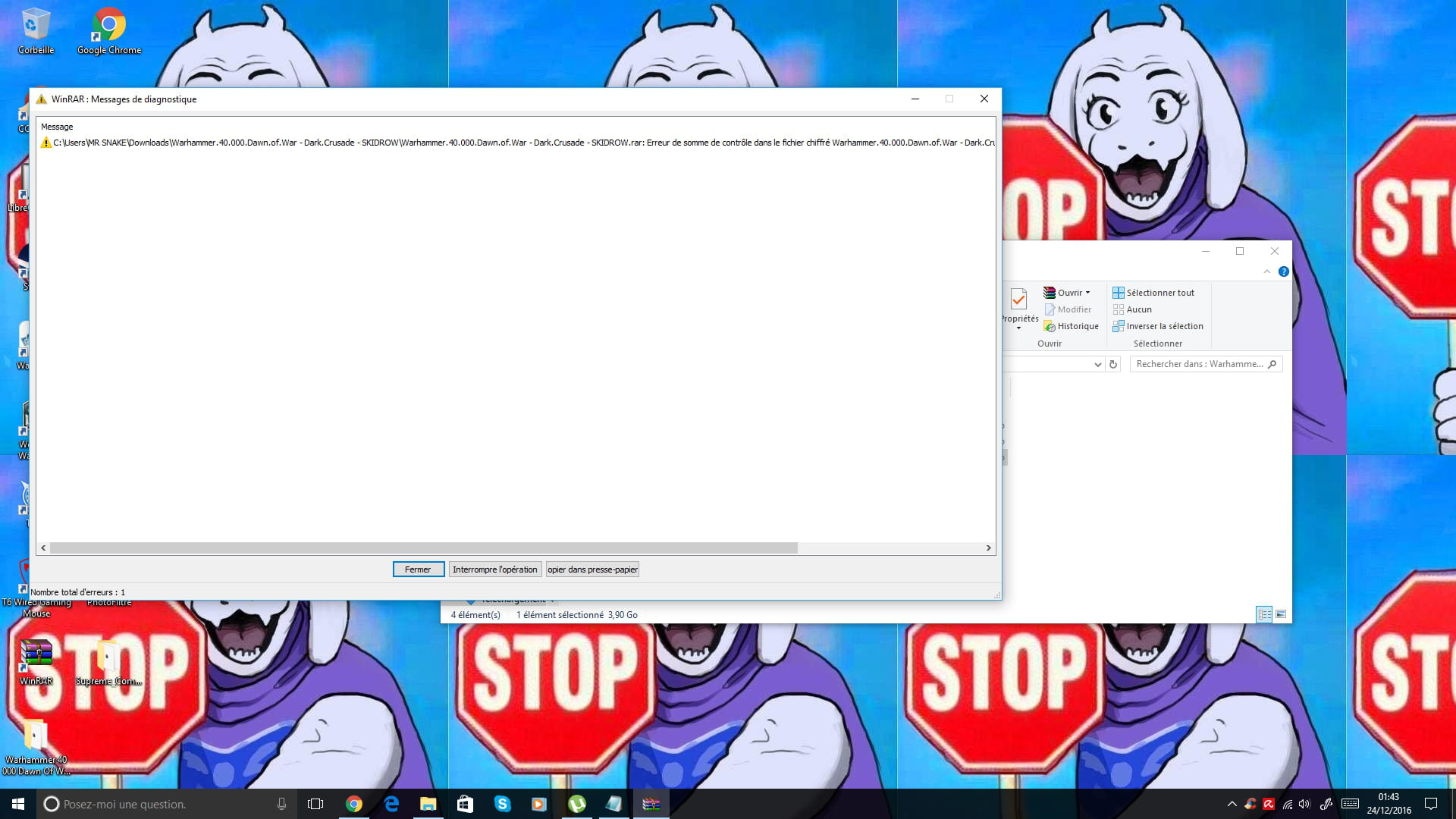Select Supreme Com... desktop folder
The image size is (1456, 819).
tap(108, 662)
